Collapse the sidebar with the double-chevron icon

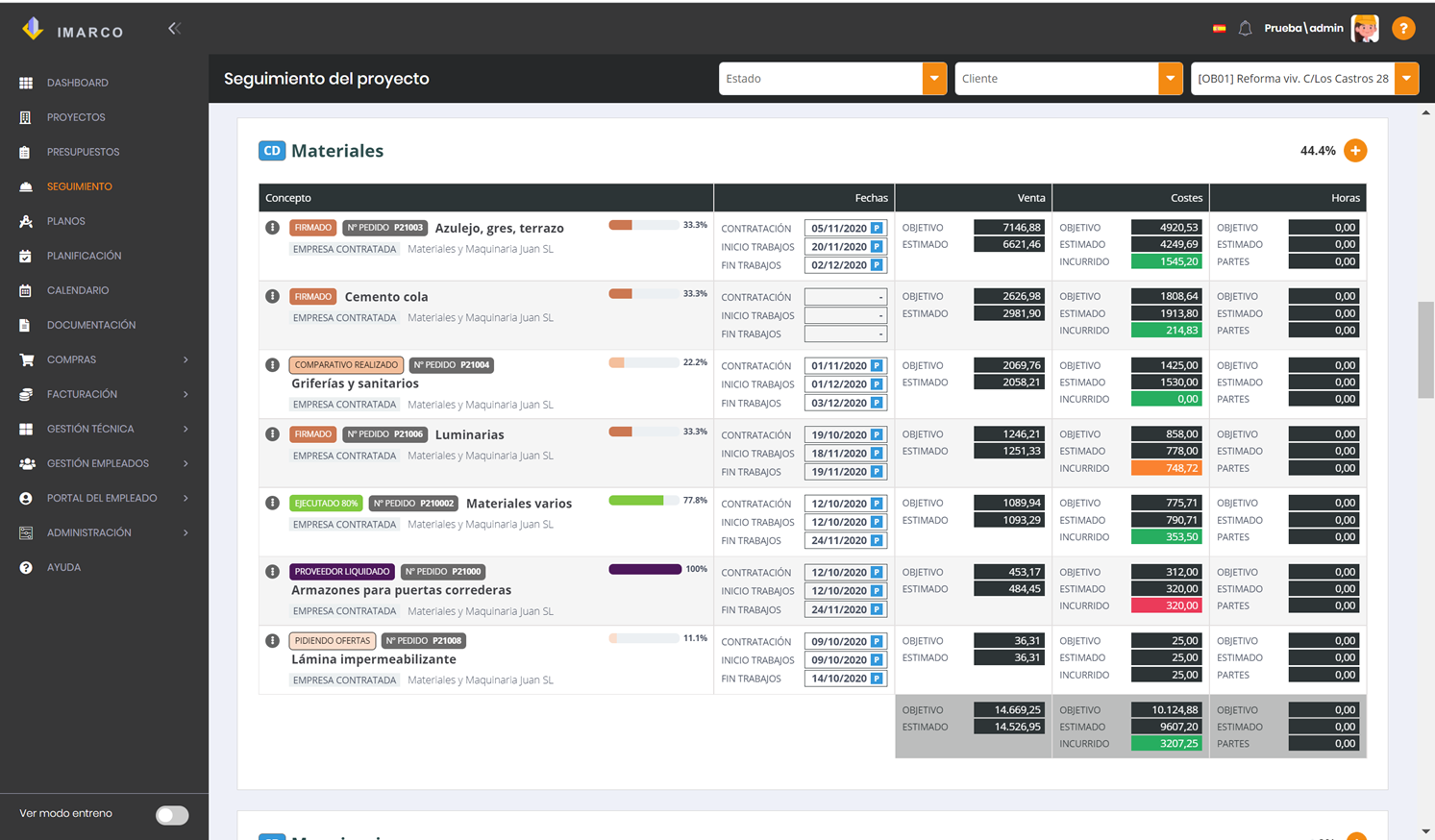click(174, 29)
